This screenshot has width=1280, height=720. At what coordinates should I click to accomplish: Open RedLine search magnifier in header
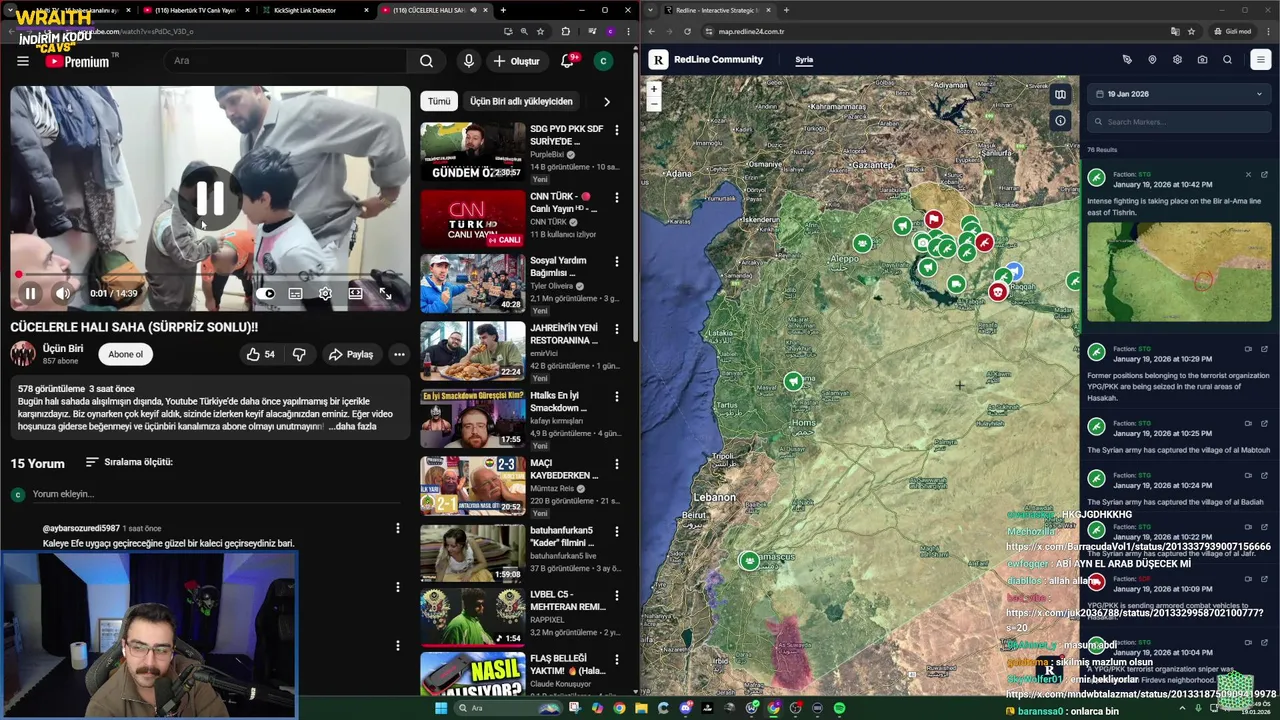click(x=1227, y=59)
